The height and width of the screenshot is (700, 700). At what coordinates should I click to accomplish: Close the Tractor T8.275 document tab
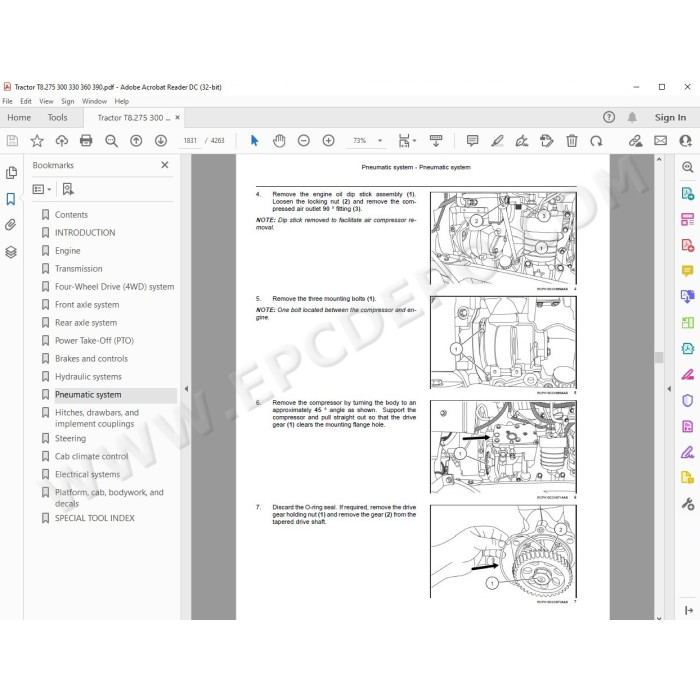(x=178, y=117)
